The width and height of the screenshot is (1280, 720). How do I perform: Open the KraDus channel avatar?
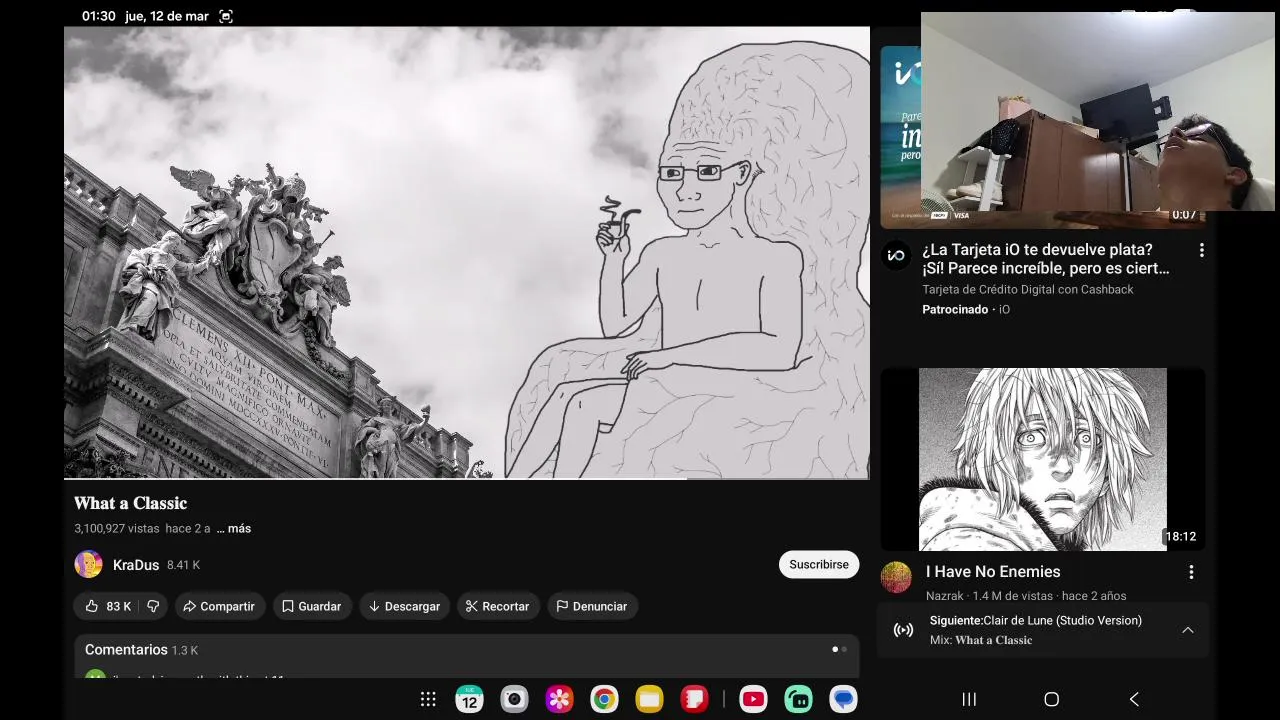click(88, 564)
